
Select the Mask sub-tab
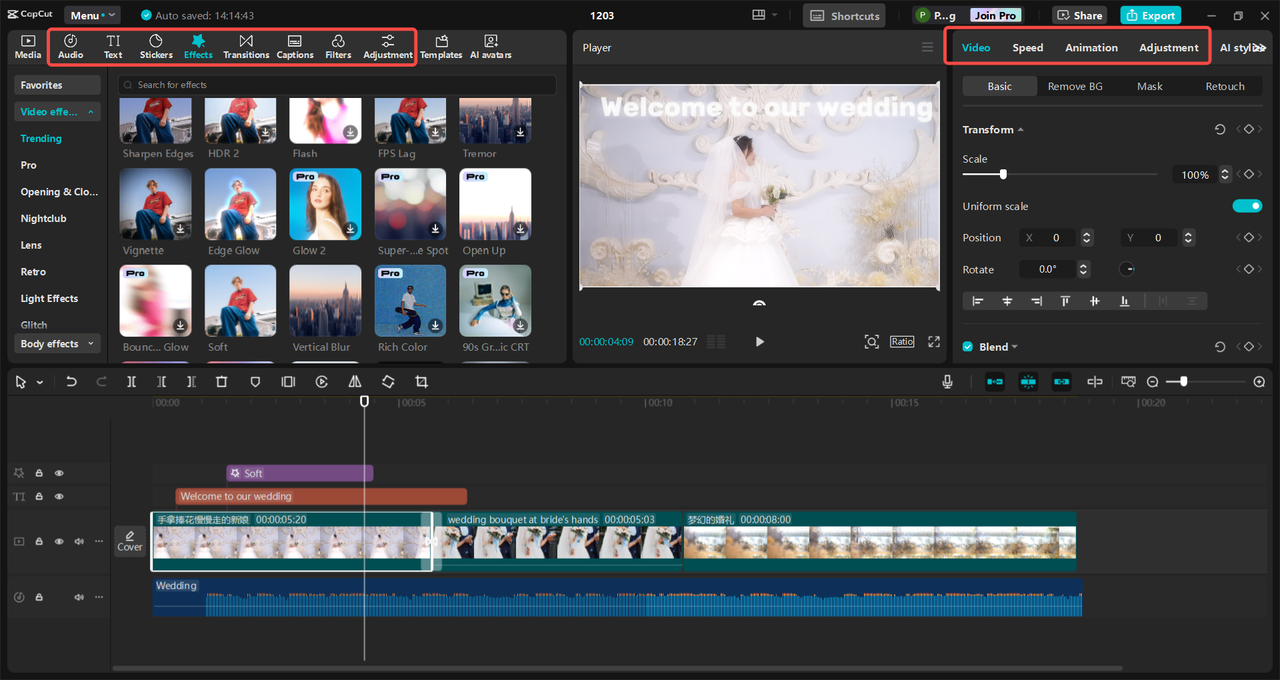1149,87
